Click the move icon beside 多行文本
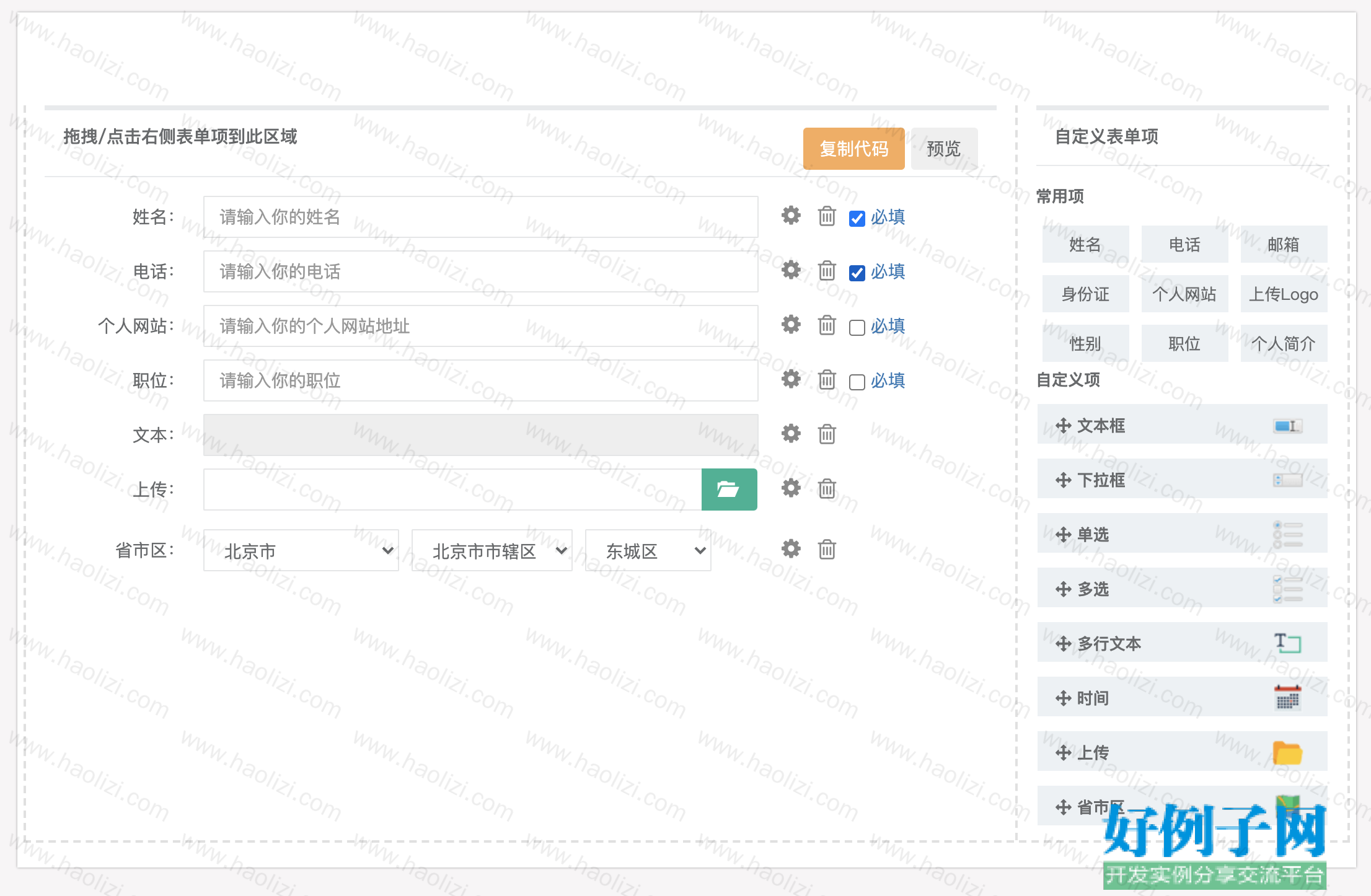This screenshot has height=896, width=1371. (x=1064, y=644)
